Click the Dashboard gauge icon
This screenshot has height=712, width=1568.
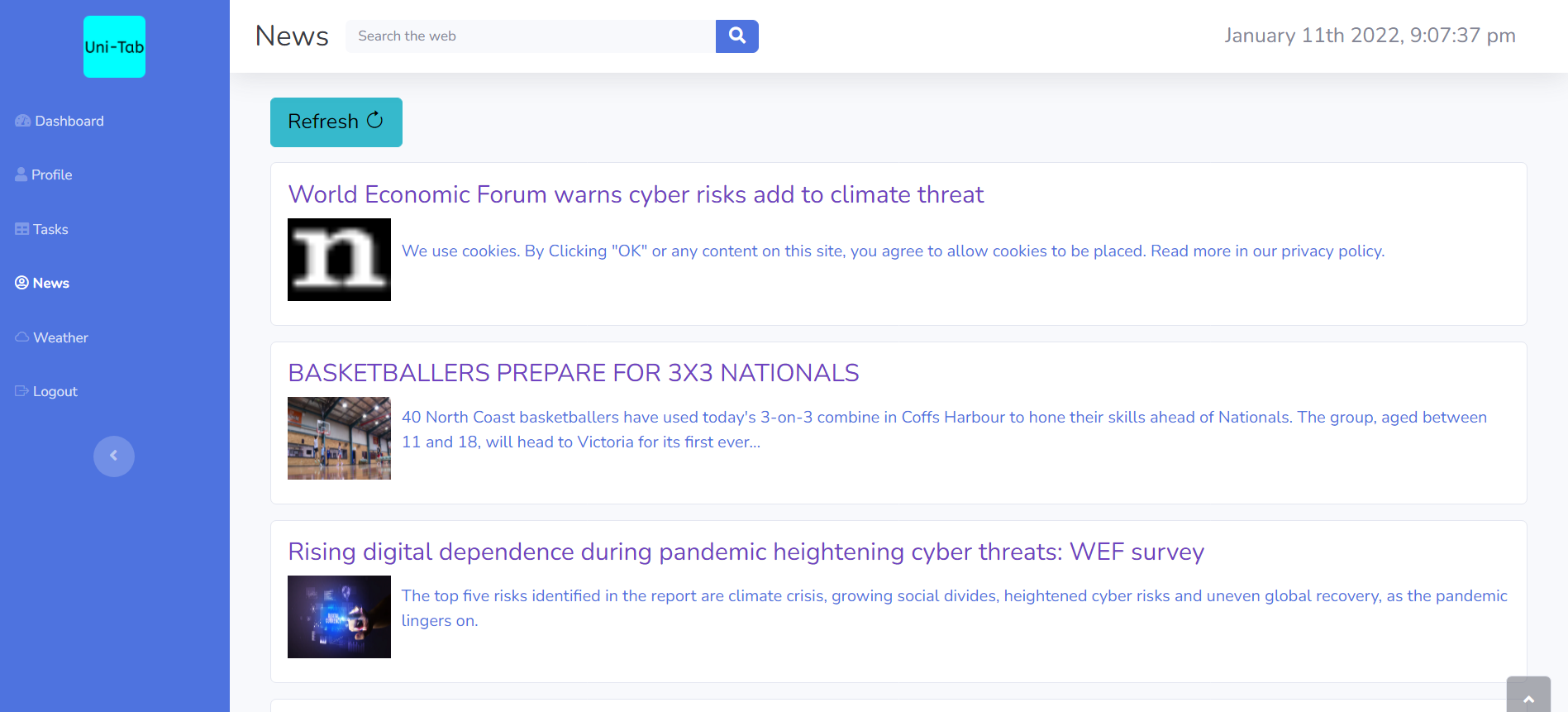coord(22,121)
